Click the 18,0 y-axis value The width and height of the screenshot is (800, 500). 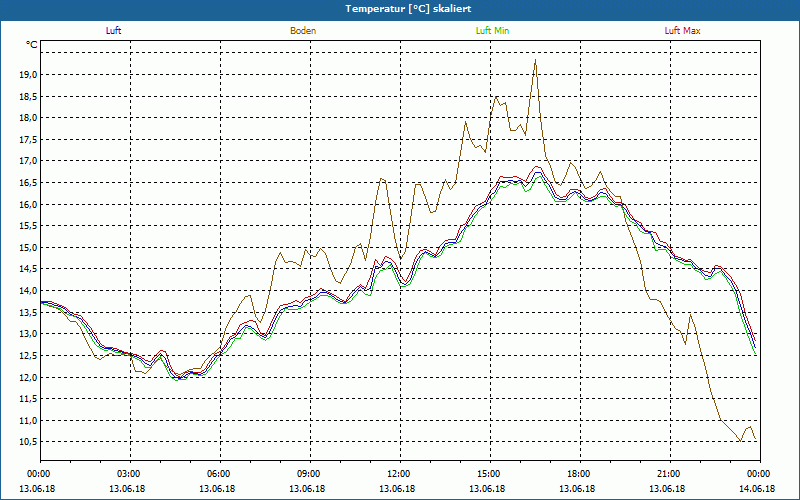29,118
